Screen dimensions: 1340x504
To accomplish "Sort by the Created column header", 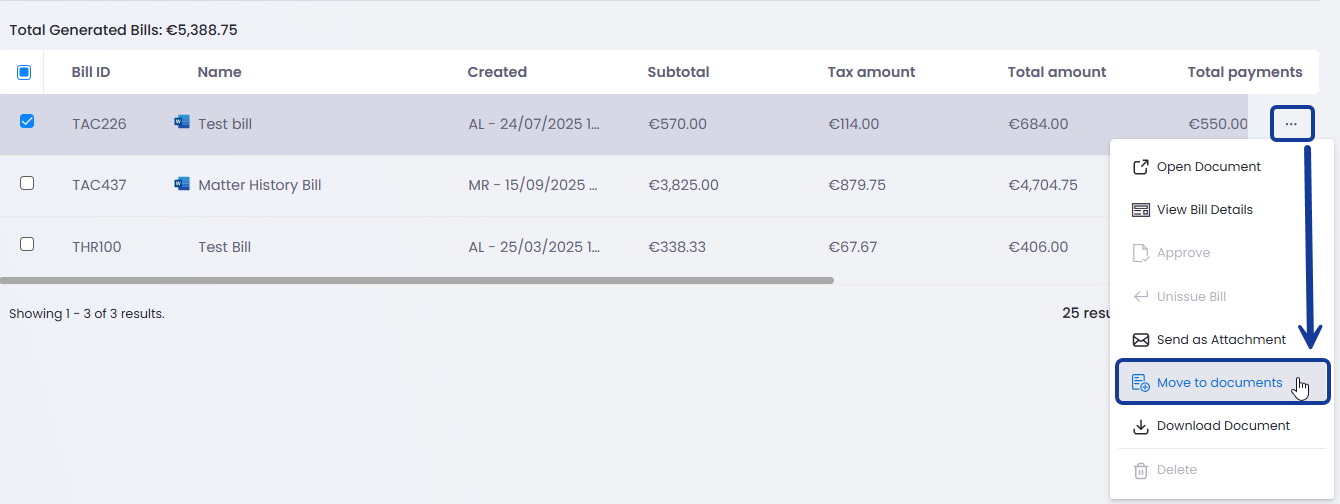I will point(497,72).
